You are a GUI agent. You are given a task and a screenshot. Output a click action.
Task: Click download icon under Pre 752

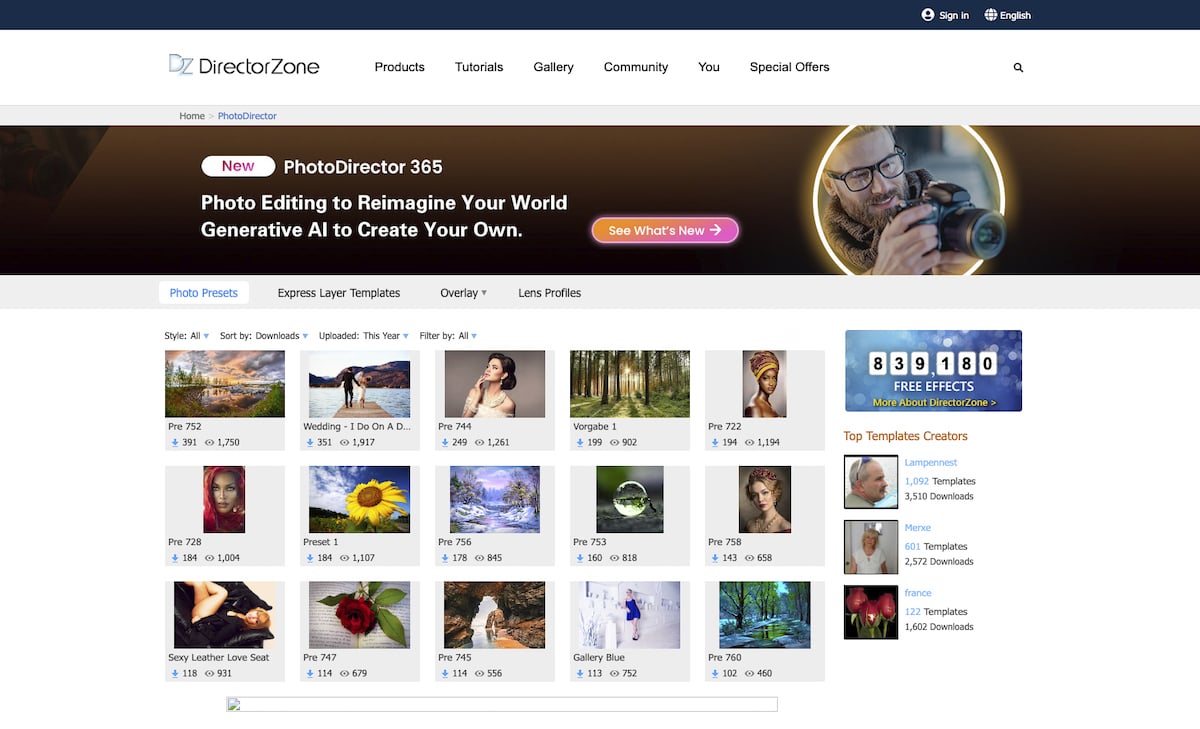click(x=175, y=442)
